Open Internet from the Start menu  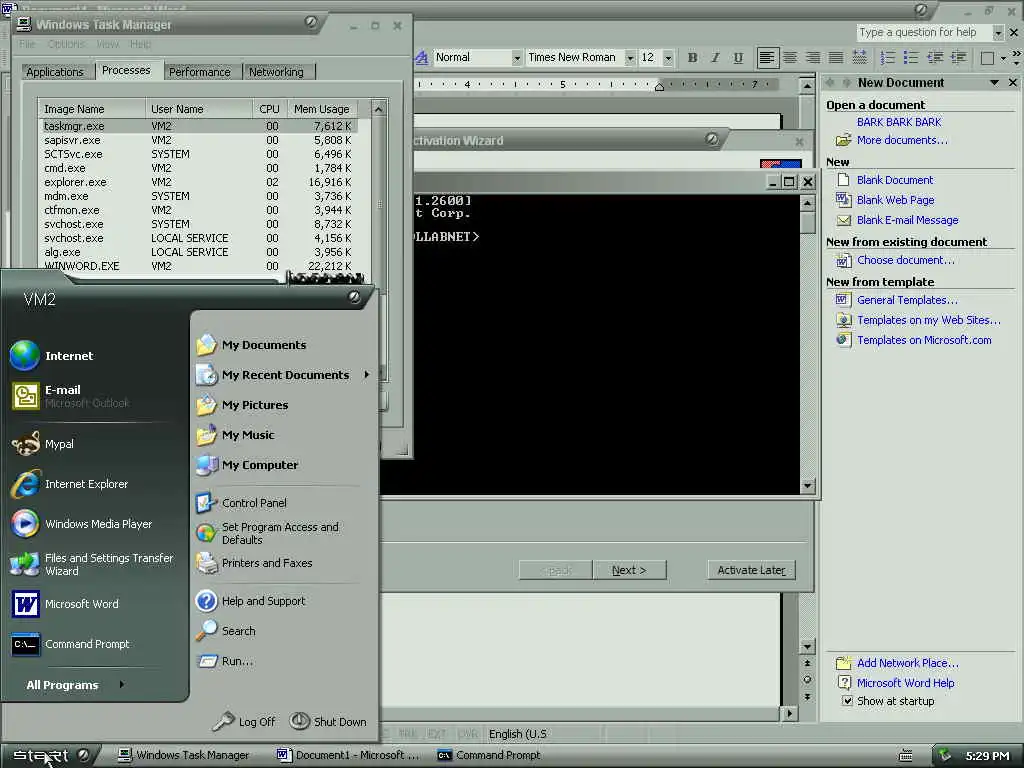pyautogui.click(x=52, y=356)
